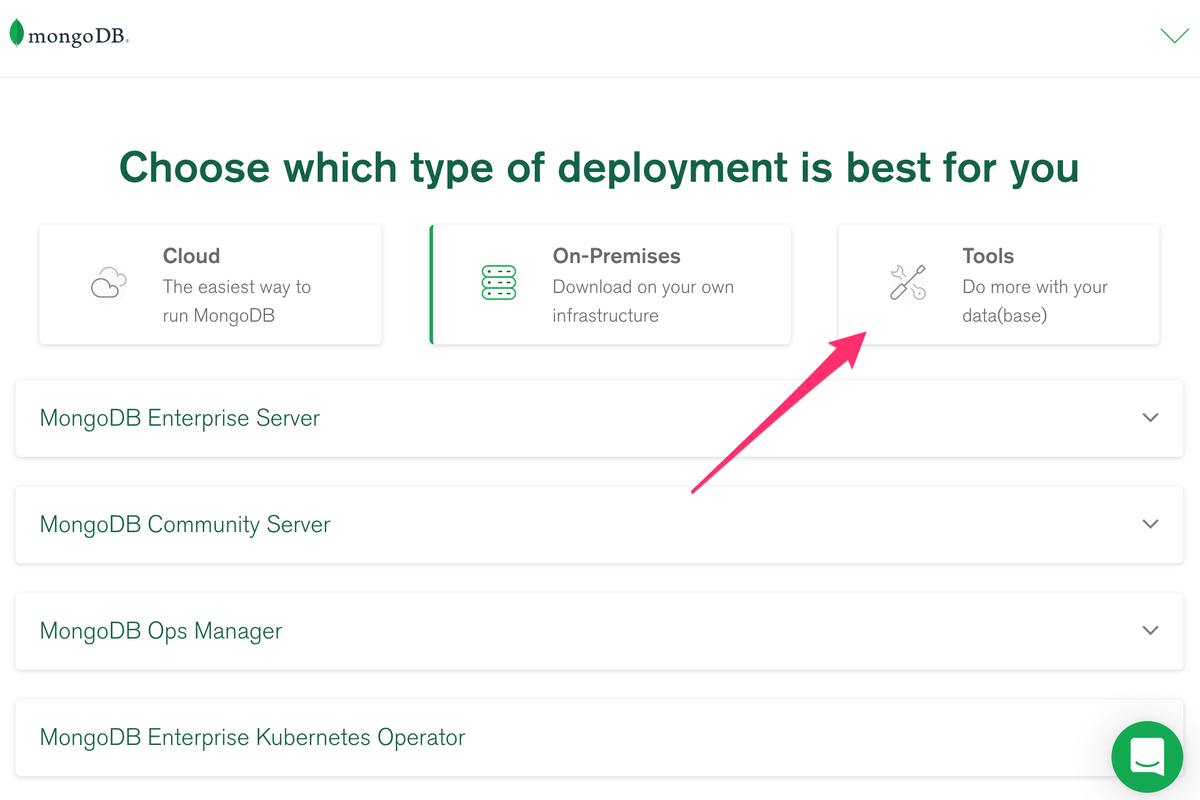Viewport: 1200px width, 800px height.
Task: Select the On-Premises deployment tab
Action: [x=610, y=284]
